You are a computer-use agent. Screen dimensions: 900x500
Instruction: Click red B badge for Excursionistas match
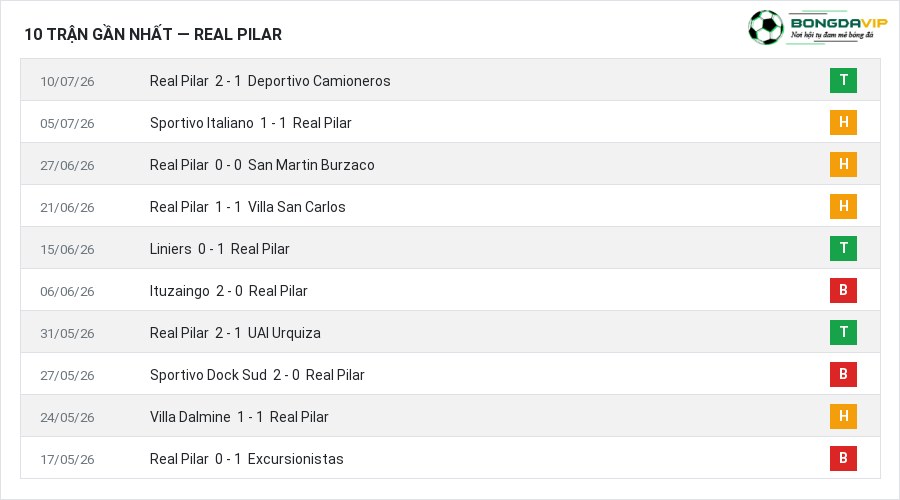[843, 458]
